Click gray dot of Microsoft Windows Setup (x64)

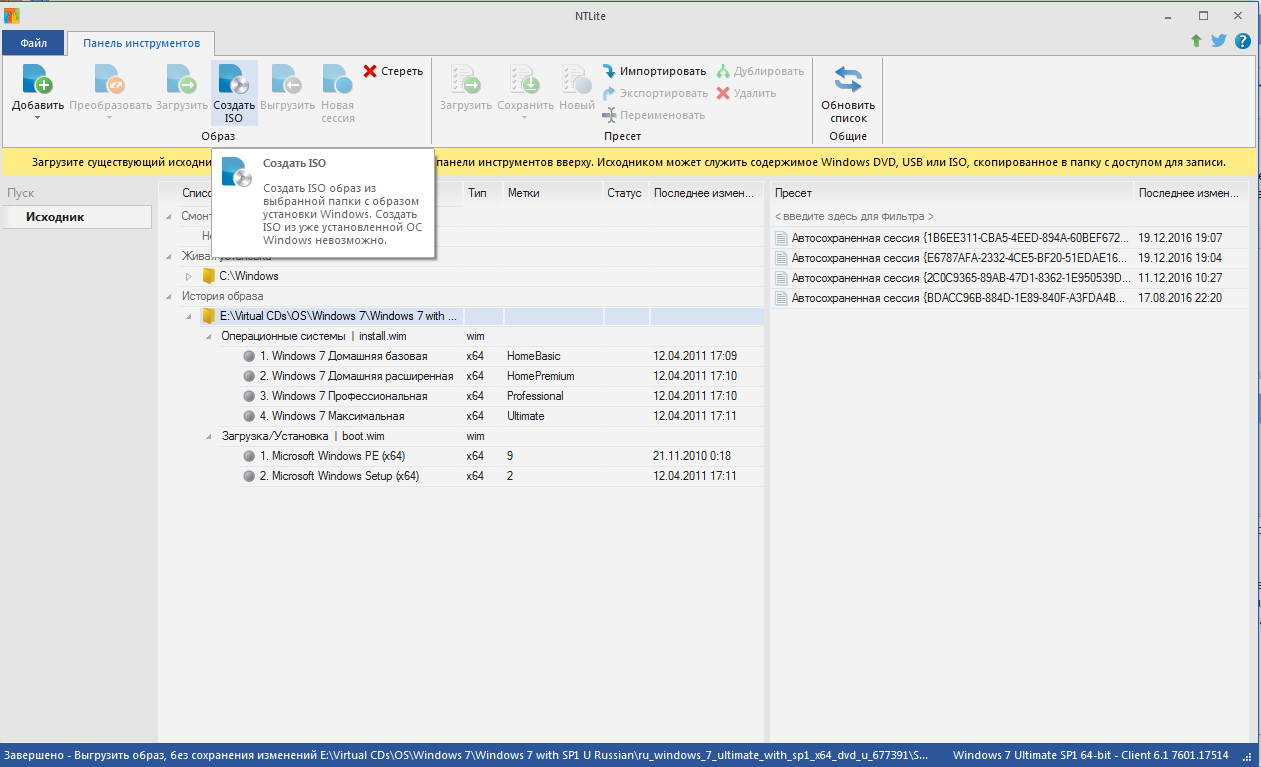point(249,476)
